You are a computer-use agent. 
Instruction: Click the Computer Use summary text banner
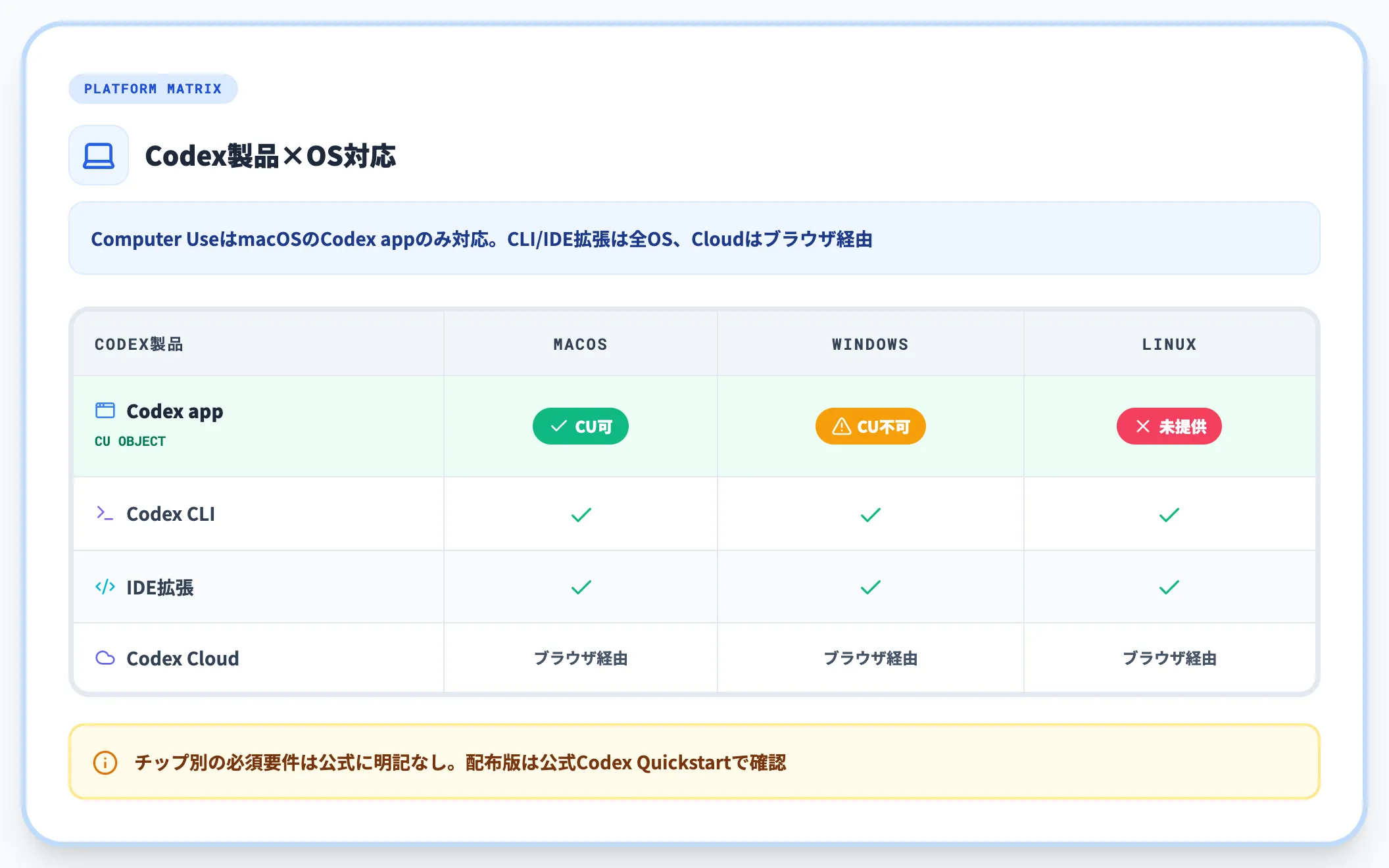click(694, 238)
